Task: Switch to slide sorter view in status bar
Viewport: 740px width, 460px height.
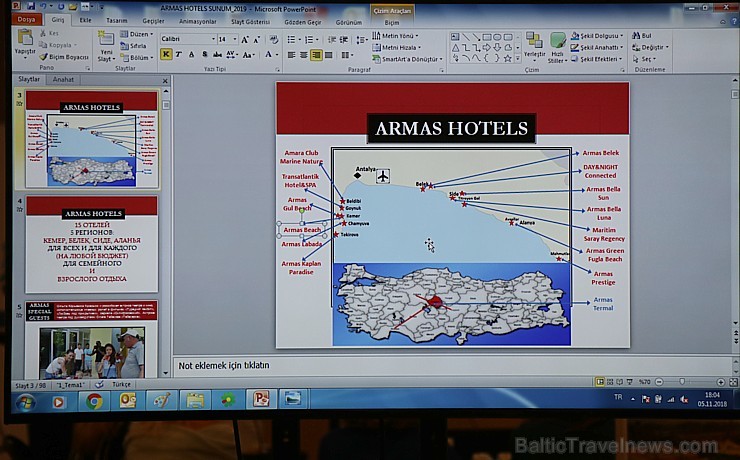Action: tap(610, 382)
